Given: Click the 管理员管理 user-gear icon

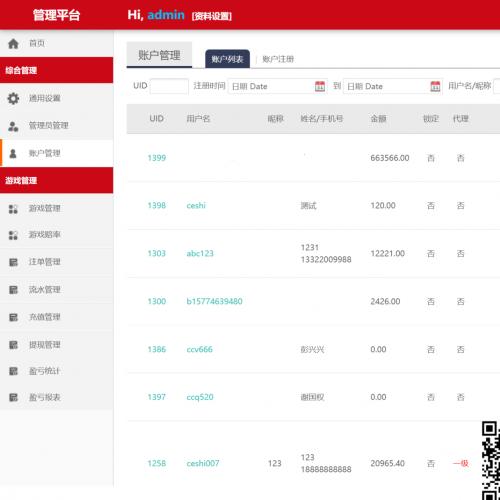Looking at the screenshot, I should [x=13, y=126].
